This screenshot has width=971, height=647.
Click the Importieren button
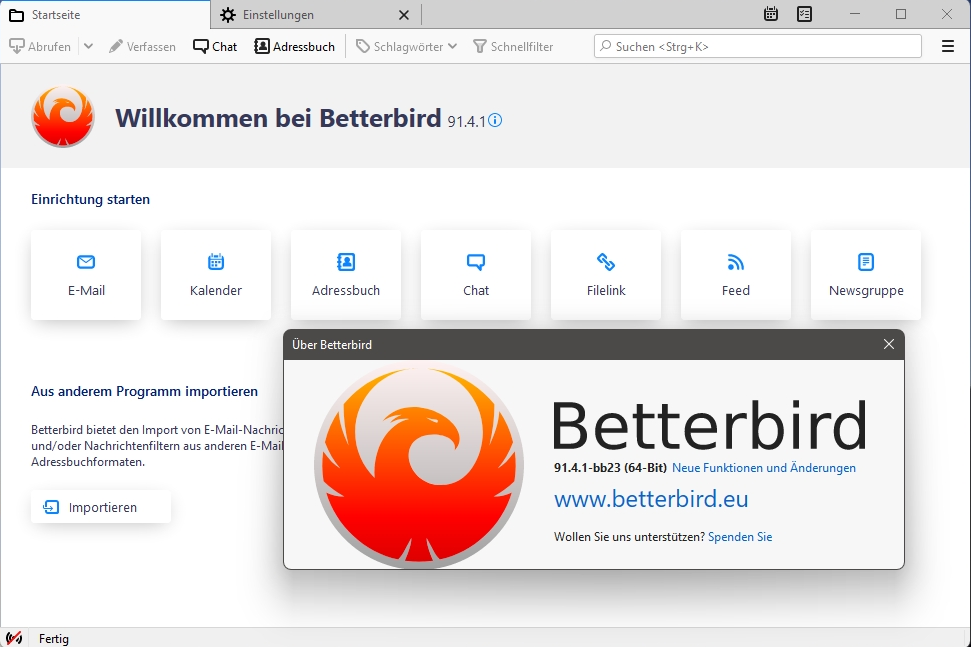(x=101, y=507)
